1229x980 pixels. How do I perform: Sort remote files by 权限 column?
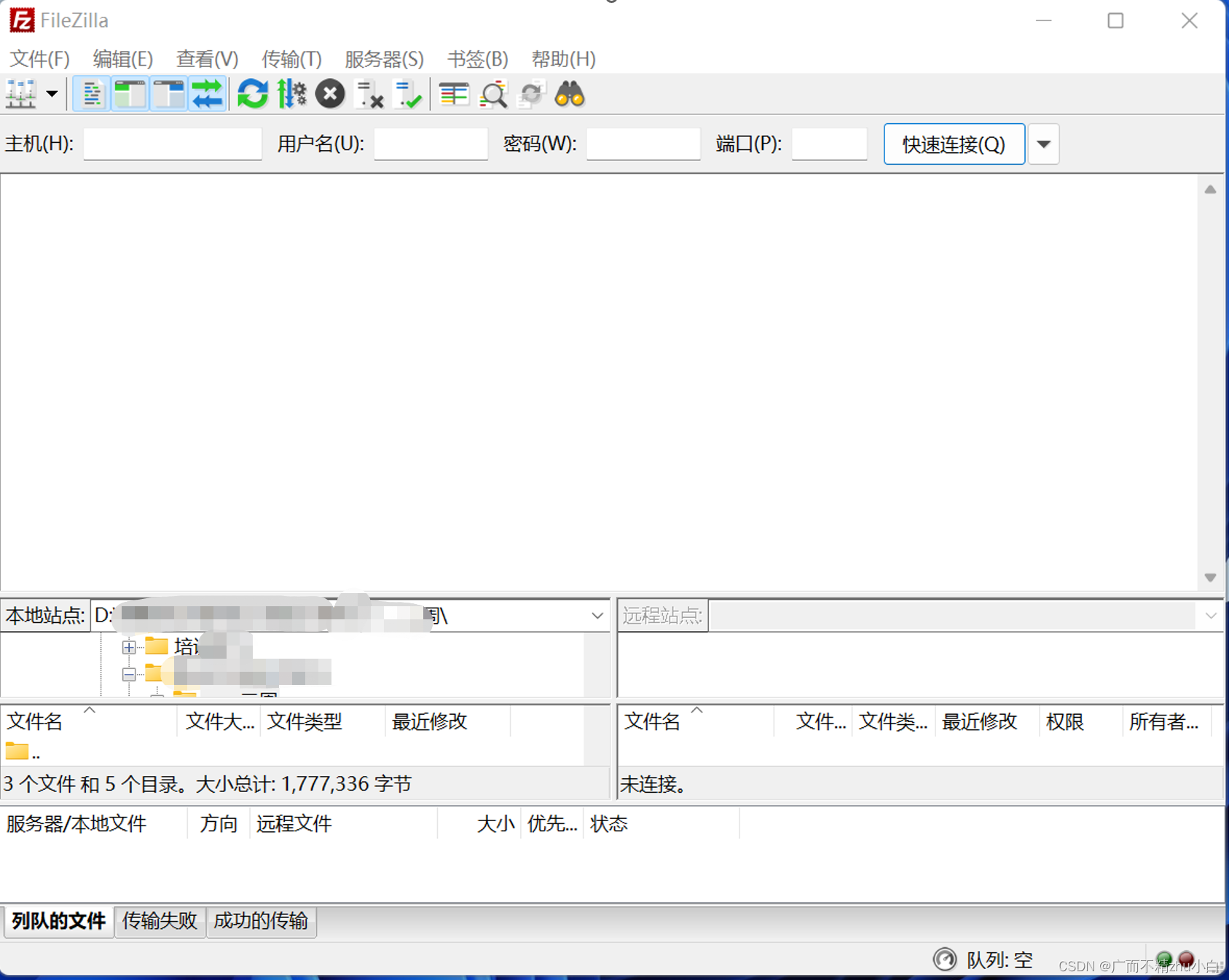(x=1080, y=721)
